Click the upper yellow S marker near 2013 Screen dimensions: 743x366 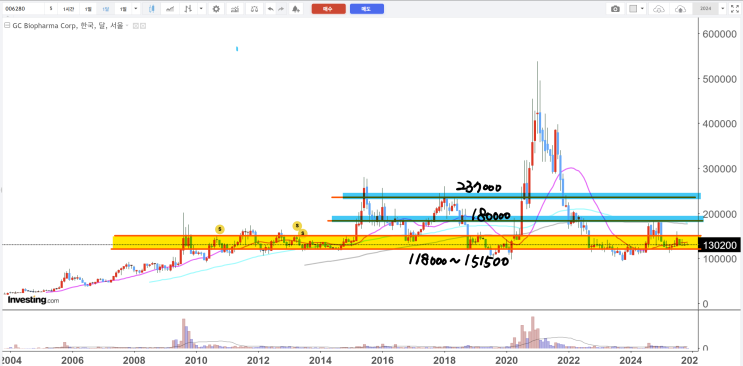coord(297,225)
